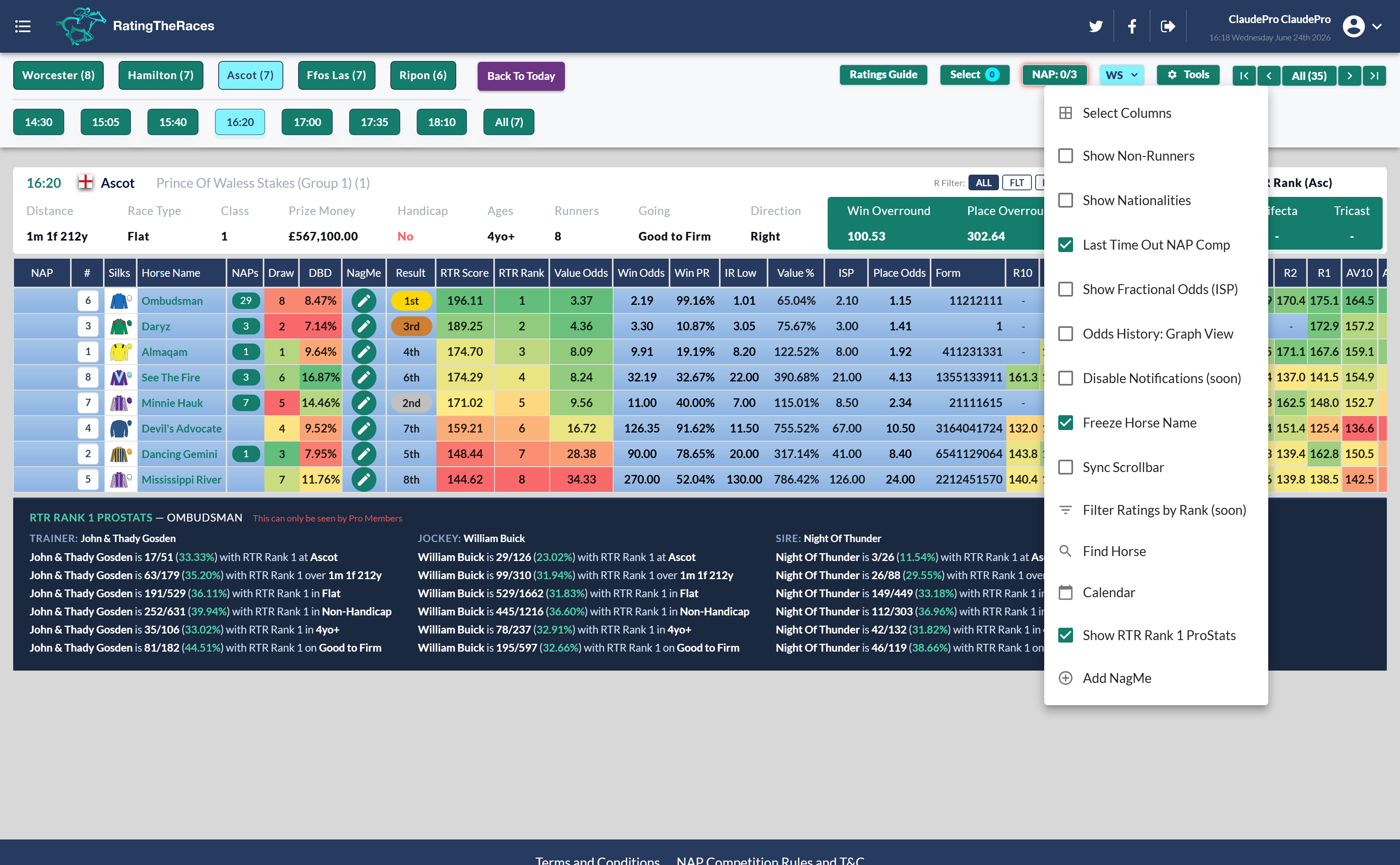Edit NagMe pencil for Mississippi River

pos(364,479)
